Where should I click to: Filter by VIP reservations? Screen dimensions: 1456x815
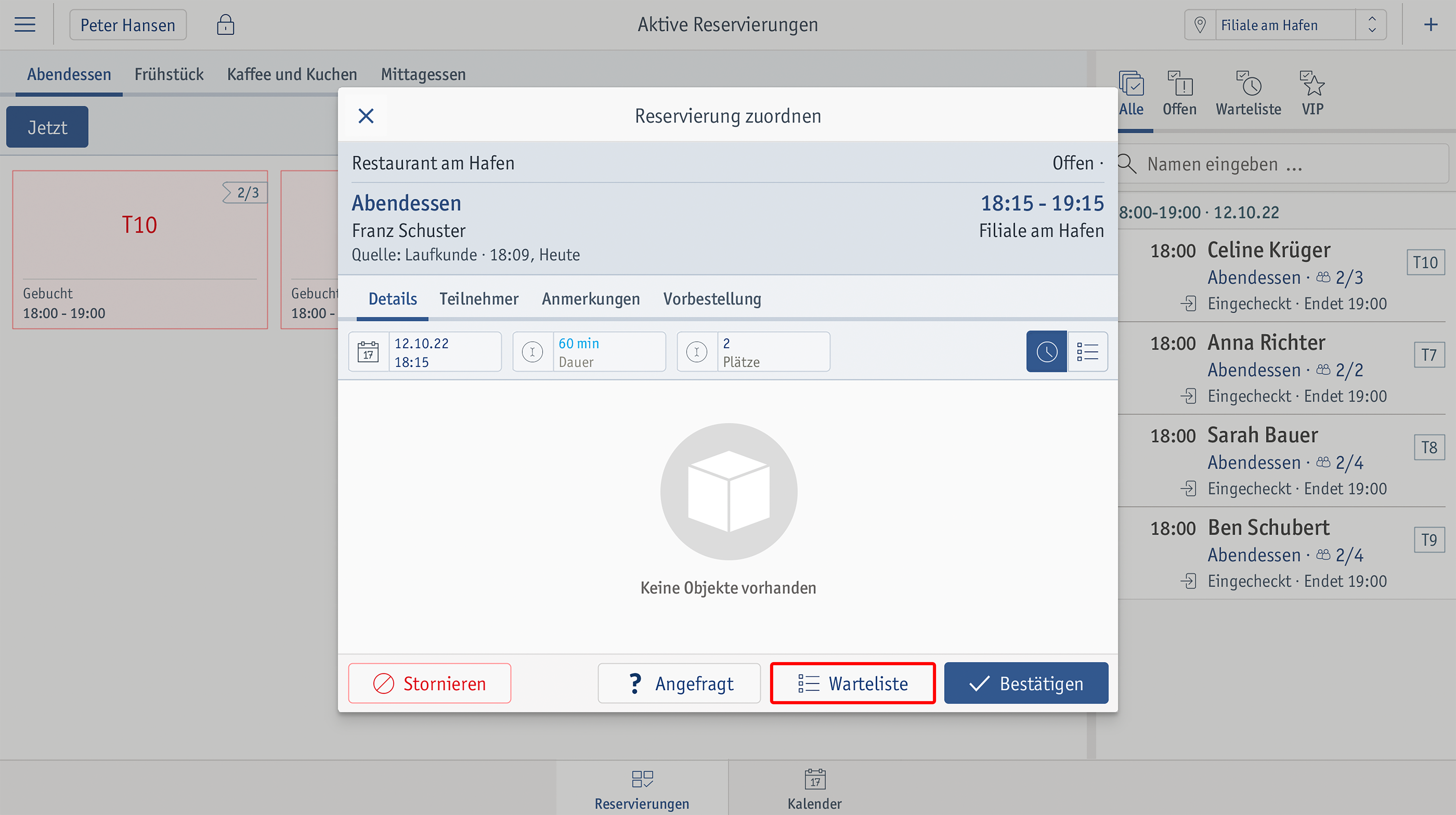point(1312,94)
